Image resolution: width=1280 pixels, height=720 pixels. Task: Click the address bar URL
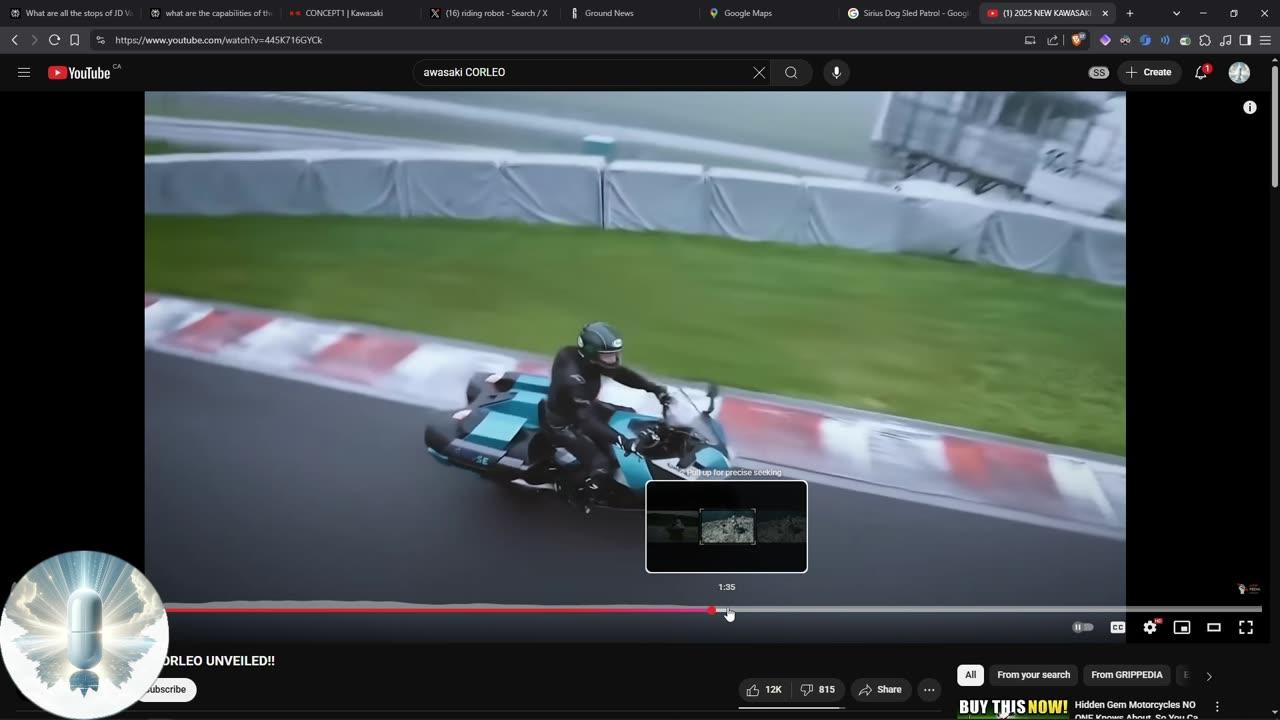218,40
